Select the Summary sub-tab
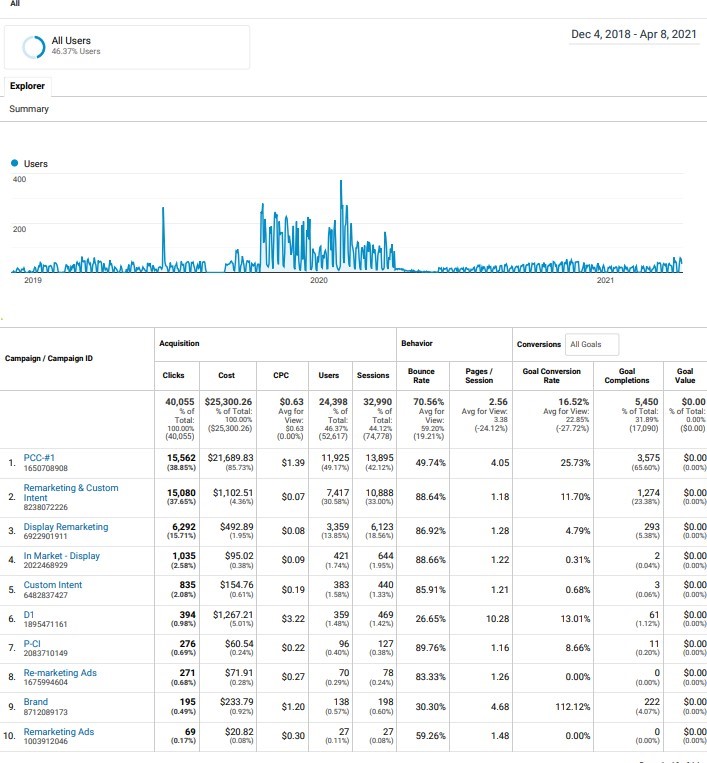This screenshot has height=763, width=707. point(29,109)
